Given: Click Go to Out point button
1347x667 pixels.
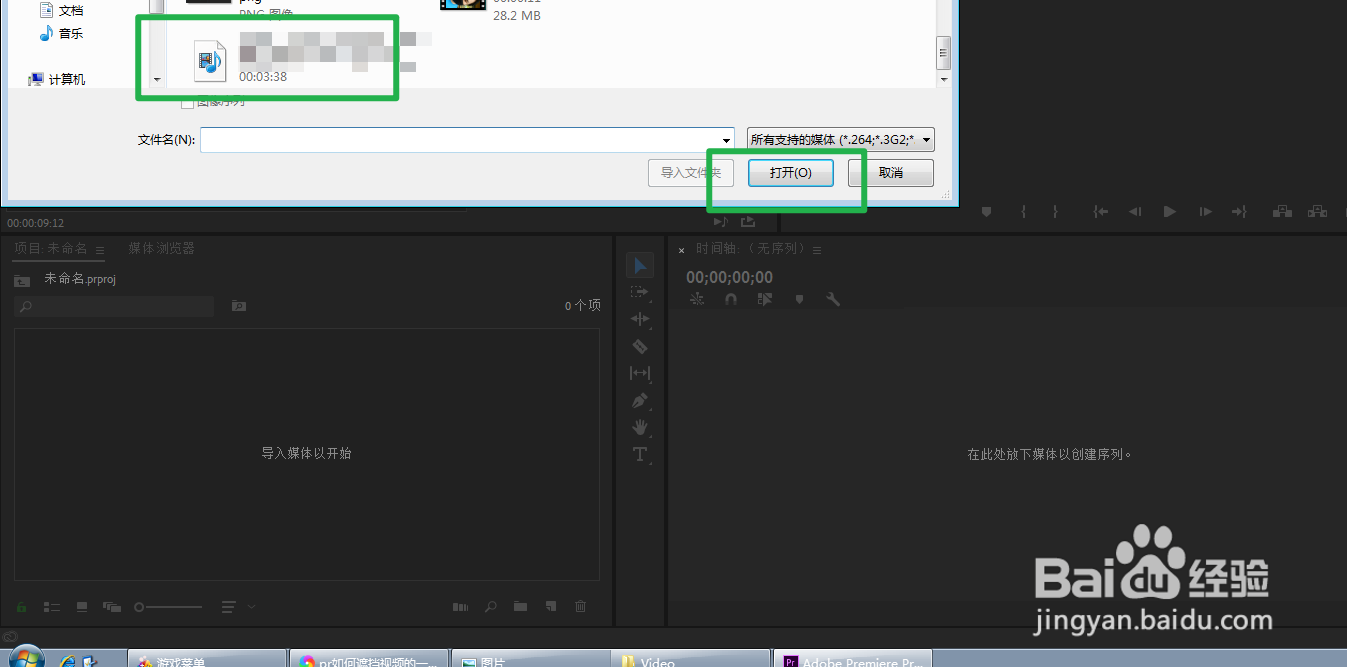Looking at the screenshot, I should [x=1239, y=212].
